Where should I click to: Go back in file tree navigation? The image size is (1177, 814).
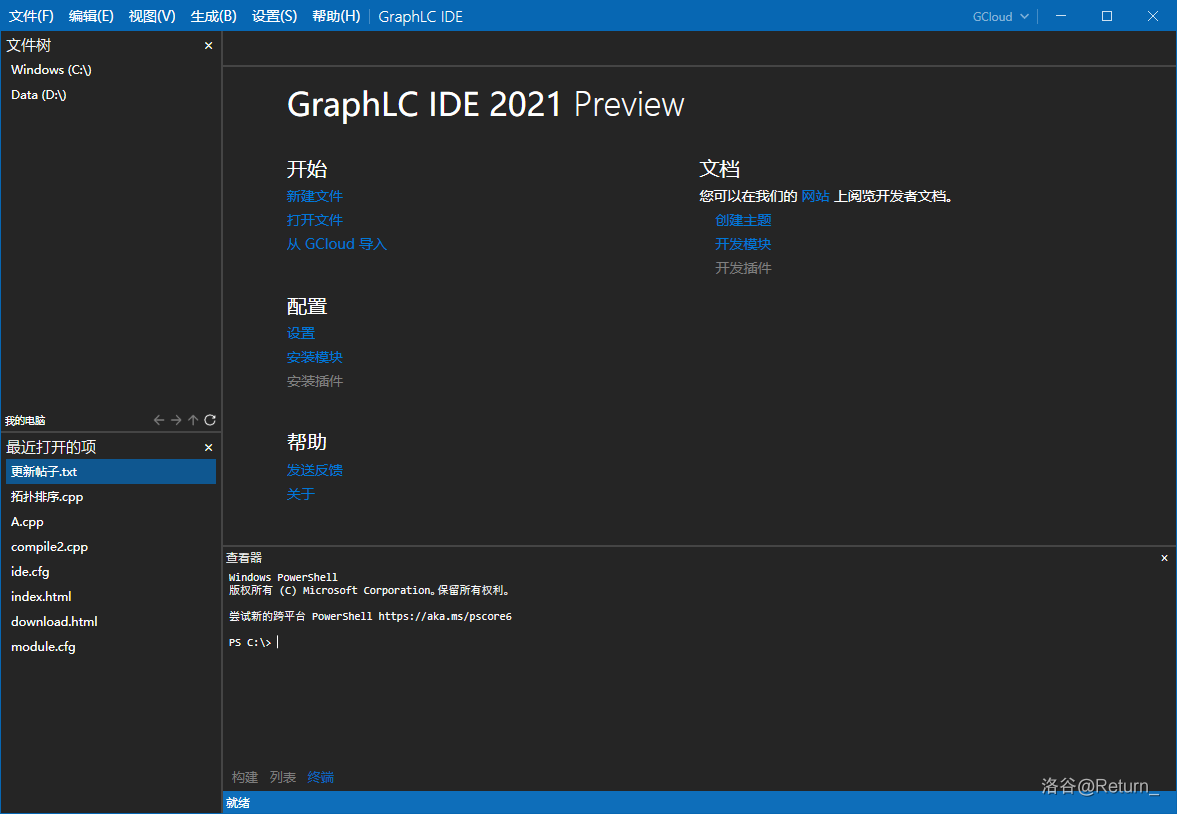tap(158, 420)
